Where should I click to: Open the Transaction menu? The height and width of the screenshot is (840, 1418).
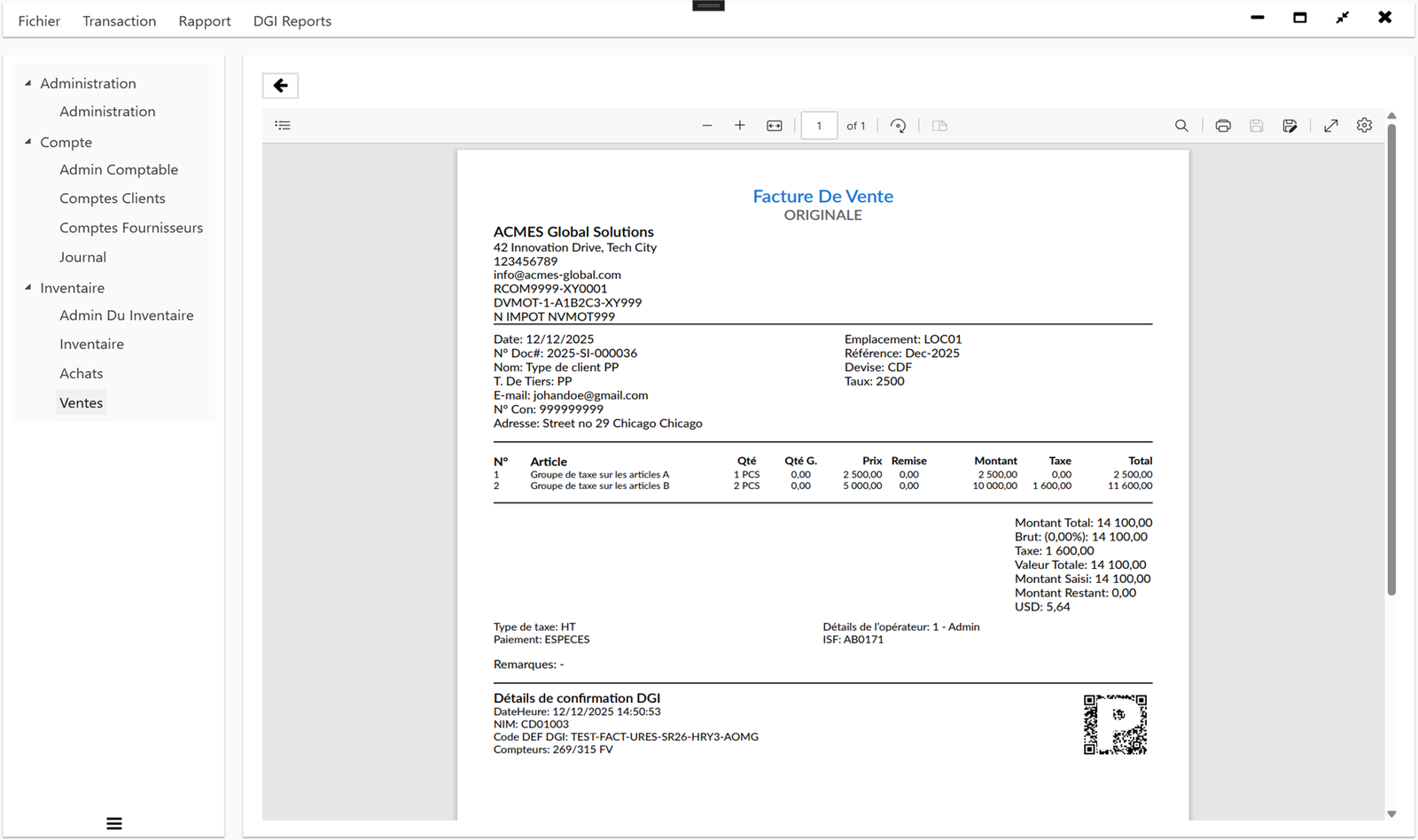[x=119, y=20]
